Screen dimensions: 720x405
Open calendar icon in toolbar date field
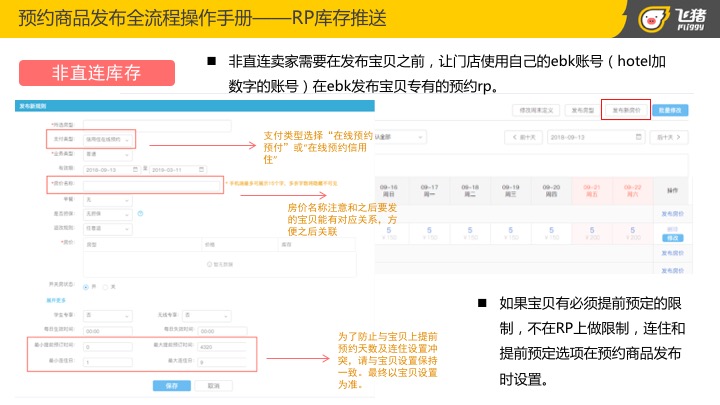pyautogui.click(x=638, y=137)
